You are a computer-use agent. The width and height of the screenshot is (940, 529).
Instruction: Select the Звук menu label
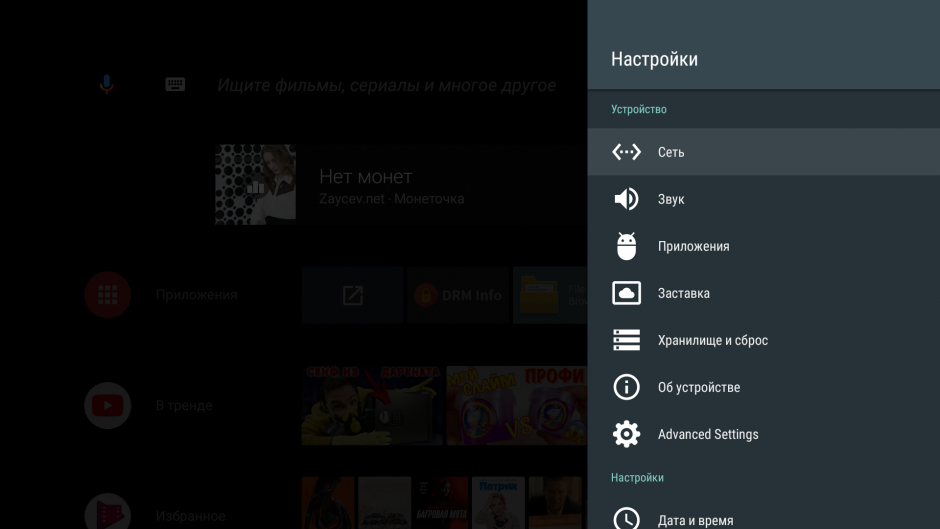[x=671, y=199]
